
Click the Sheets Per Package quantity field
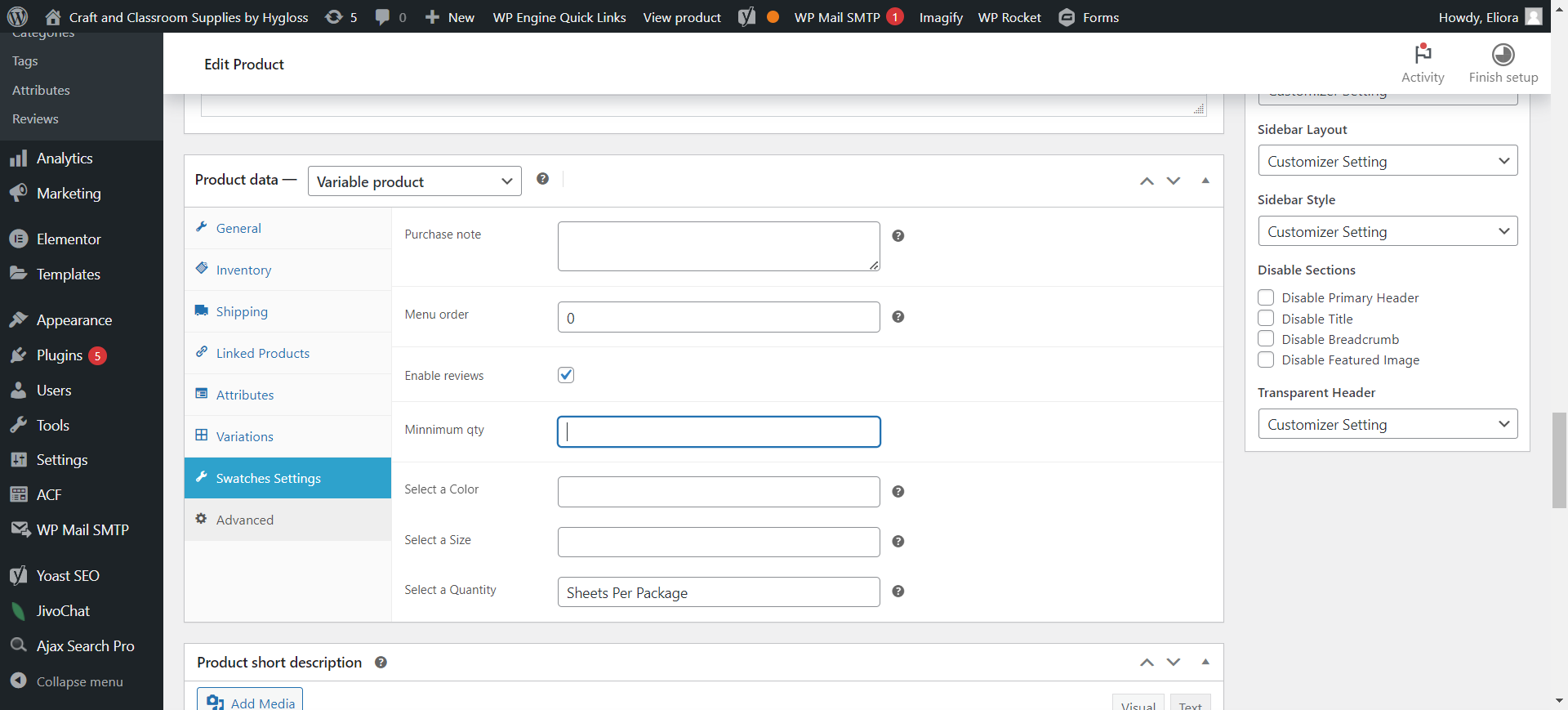click(x=719, y=592)
